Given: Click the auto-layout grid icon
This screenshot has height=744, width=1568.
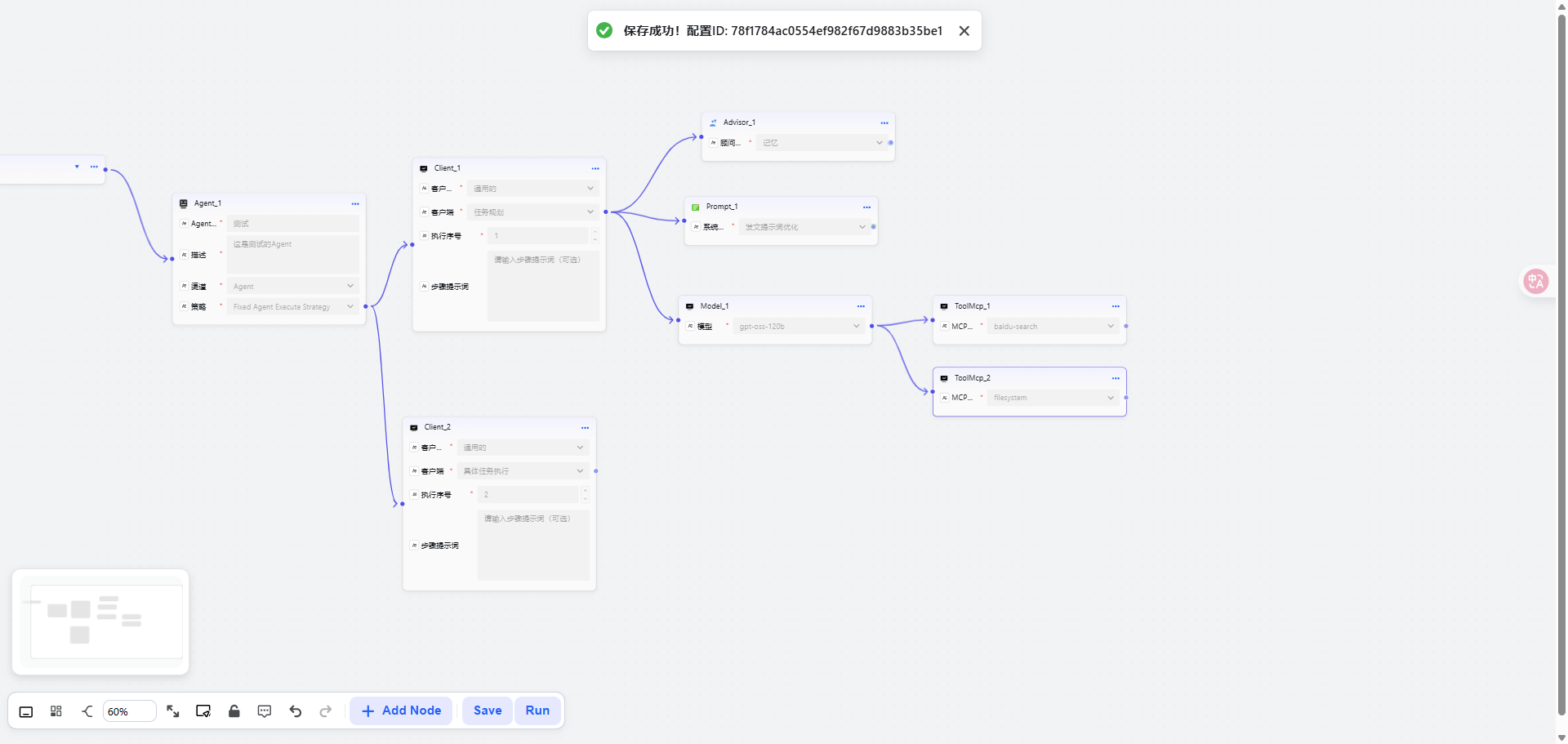Looking at the screenshot, I should coord(56,711).
